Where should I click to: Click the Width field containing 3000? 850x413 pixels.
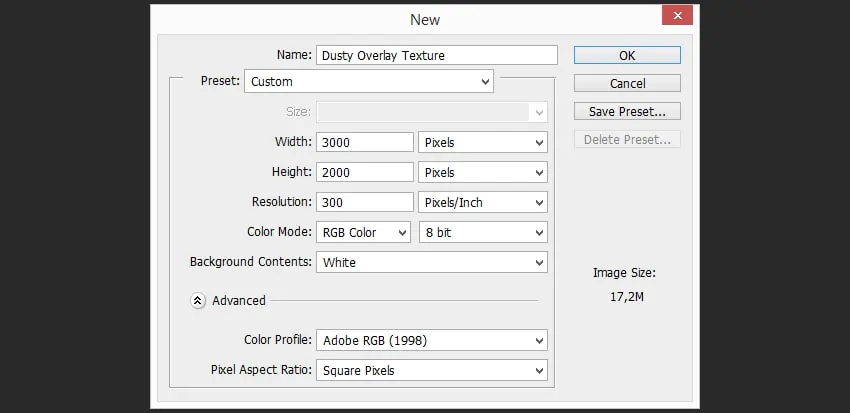tap(365, 143)
